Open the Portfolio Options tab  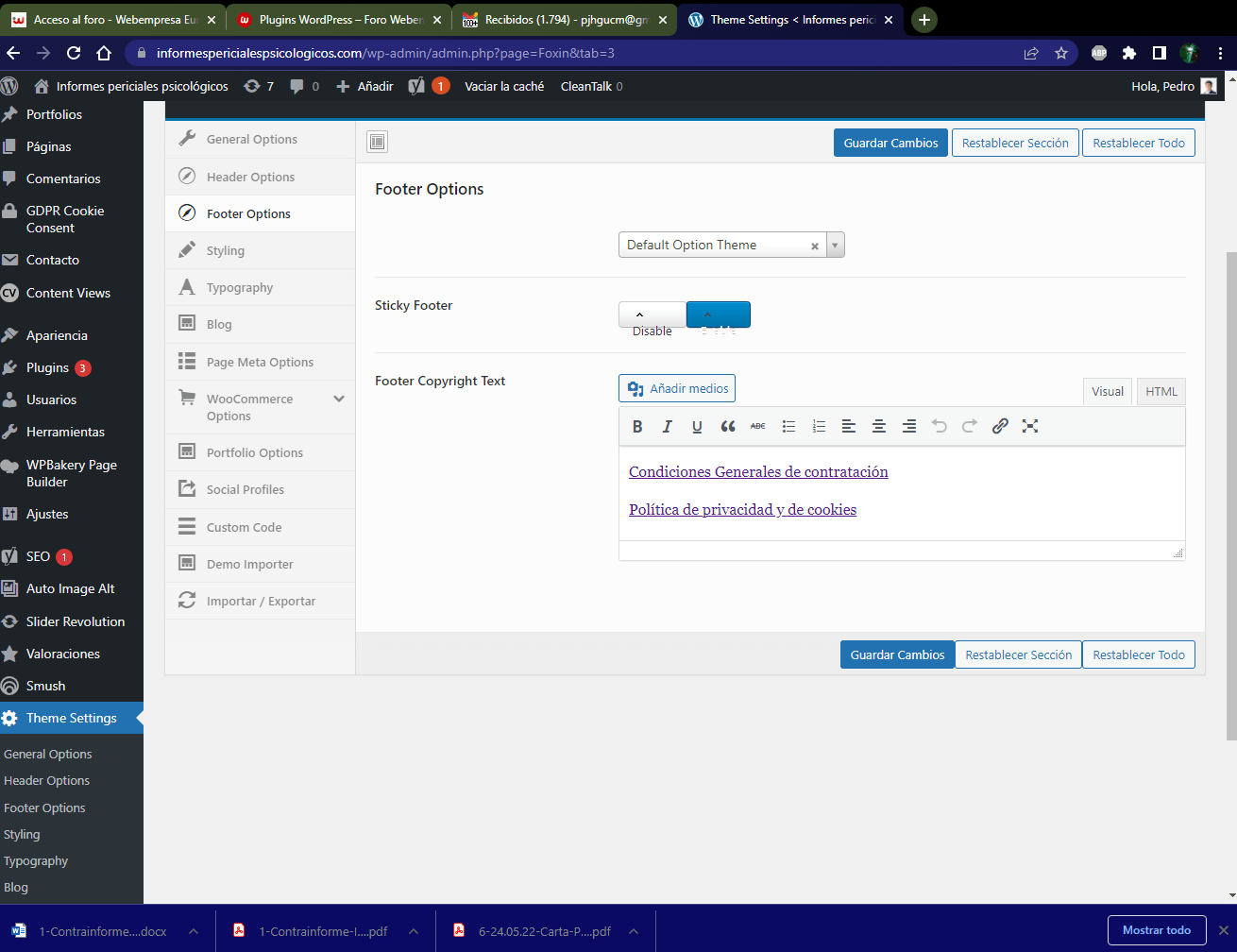(x=261, y=452)
